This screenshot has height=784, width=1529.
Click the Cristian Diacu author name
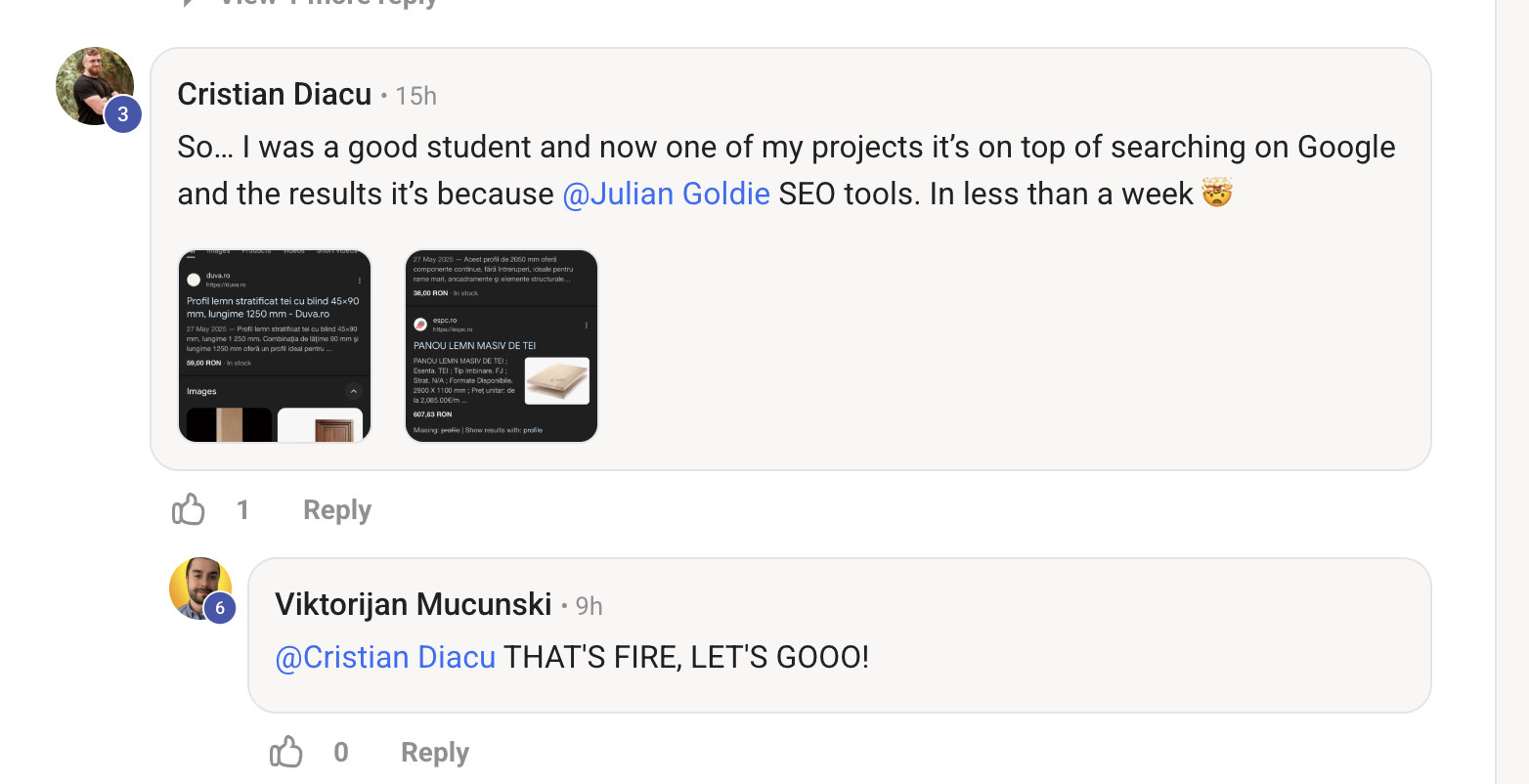pos(275,95)
